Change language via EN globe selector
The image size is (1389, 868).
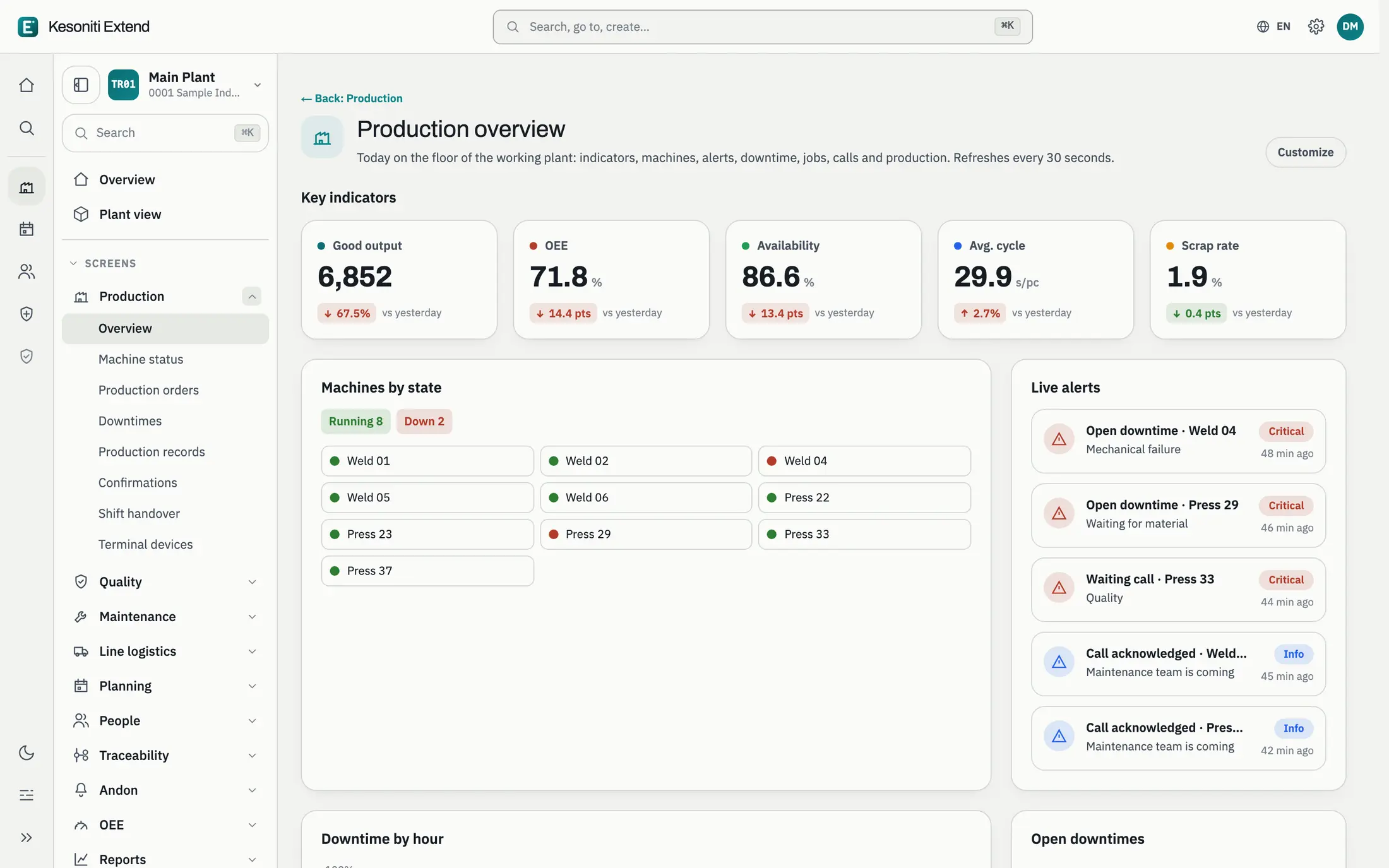point(1273,27)
